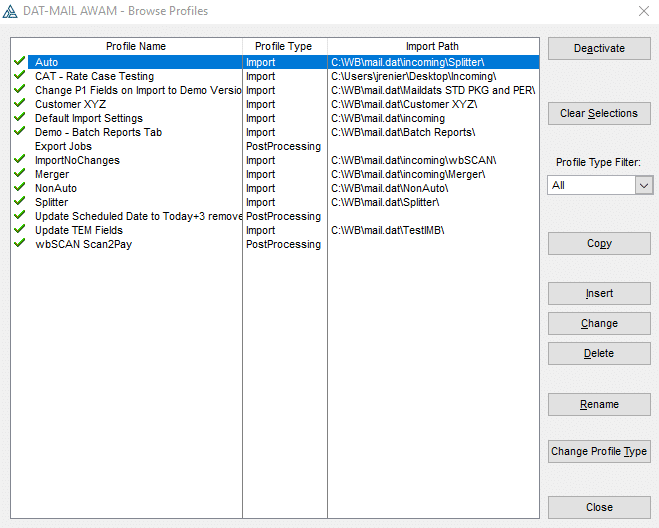Click the Clear Selections button
This screenshot has height=528, width=659.
tap(599, 113)
